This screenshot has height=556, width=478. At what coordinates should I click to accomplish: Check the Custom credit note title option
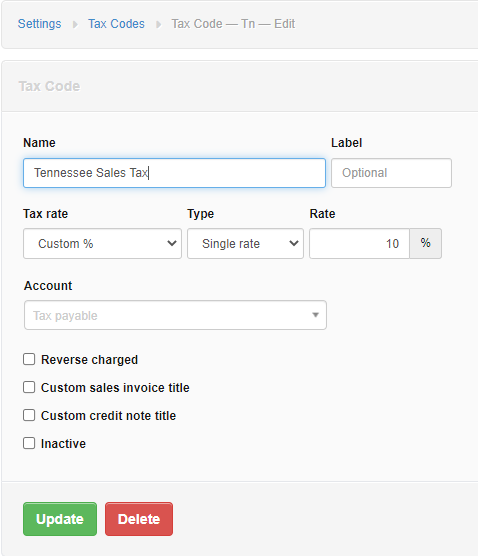pyautogui.click(x=29, y=415)
